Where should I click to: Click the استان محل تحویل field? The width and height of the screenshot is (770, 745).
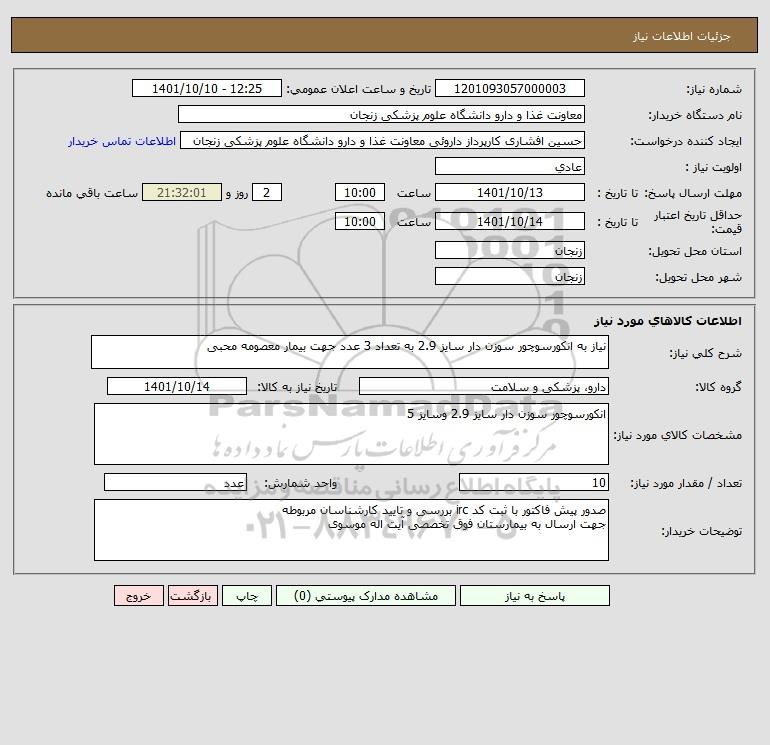510,250
